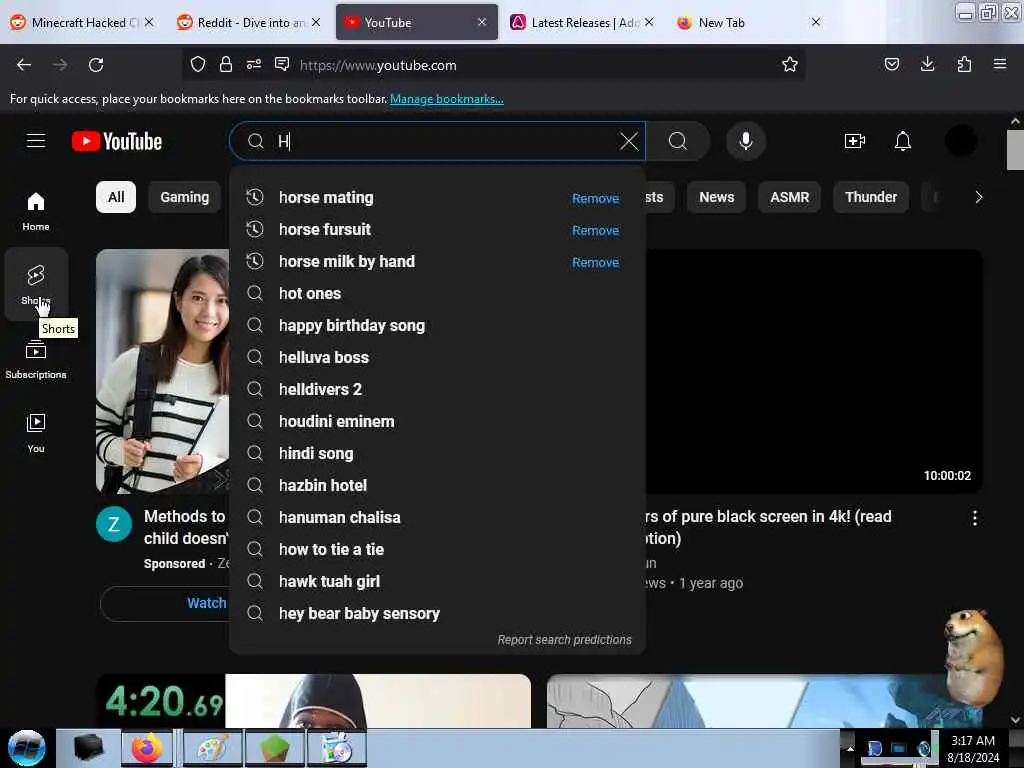The width and height of the screenshot is (1024, 768).
Task: Show hidden tray icons arrow
Action: coord(850,748)
